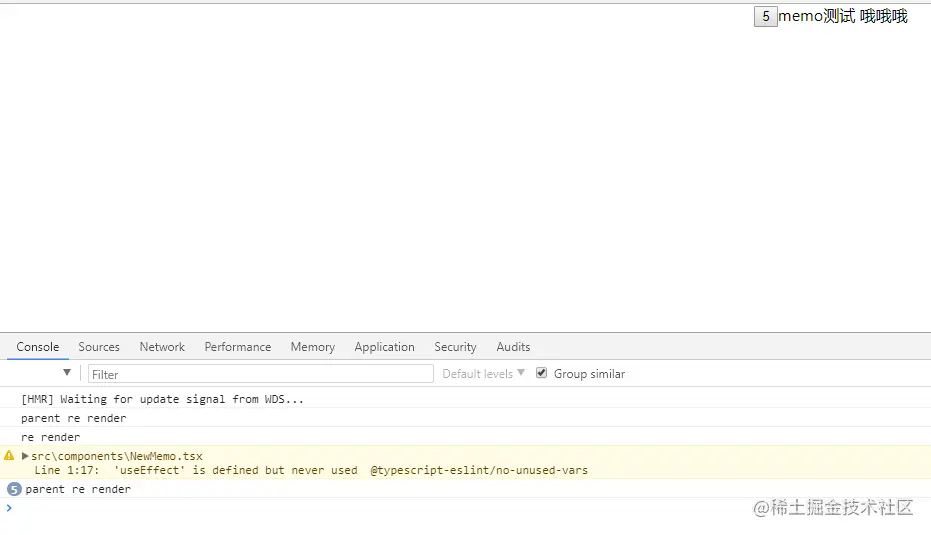Open the Security tab
Image resolution: width=931 pixels, height=535 pixels.
[455, 347]
